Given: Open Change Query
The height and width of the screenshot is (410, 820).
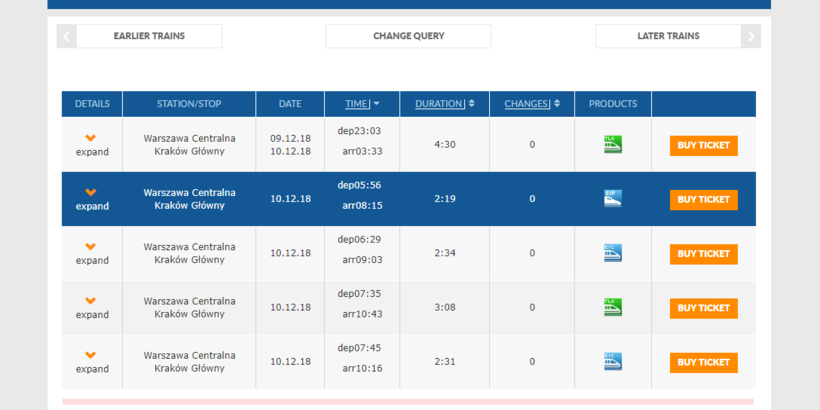Looking at the screenshot, I should tap(408, 37).
